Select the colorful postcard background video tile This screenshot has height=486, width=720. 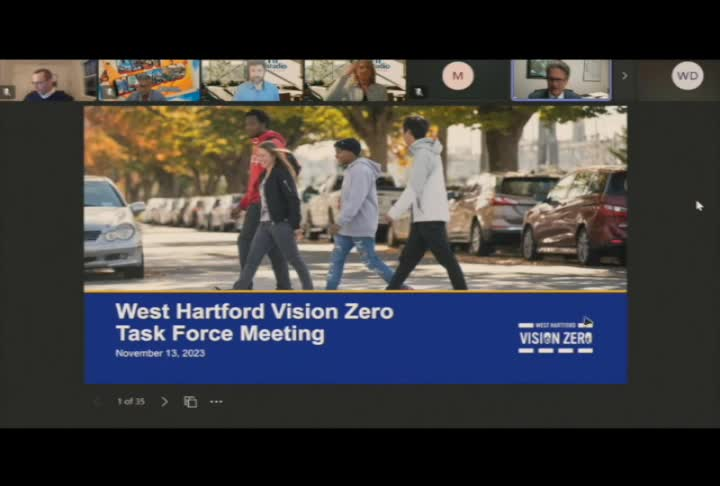[x=149, y=80]
